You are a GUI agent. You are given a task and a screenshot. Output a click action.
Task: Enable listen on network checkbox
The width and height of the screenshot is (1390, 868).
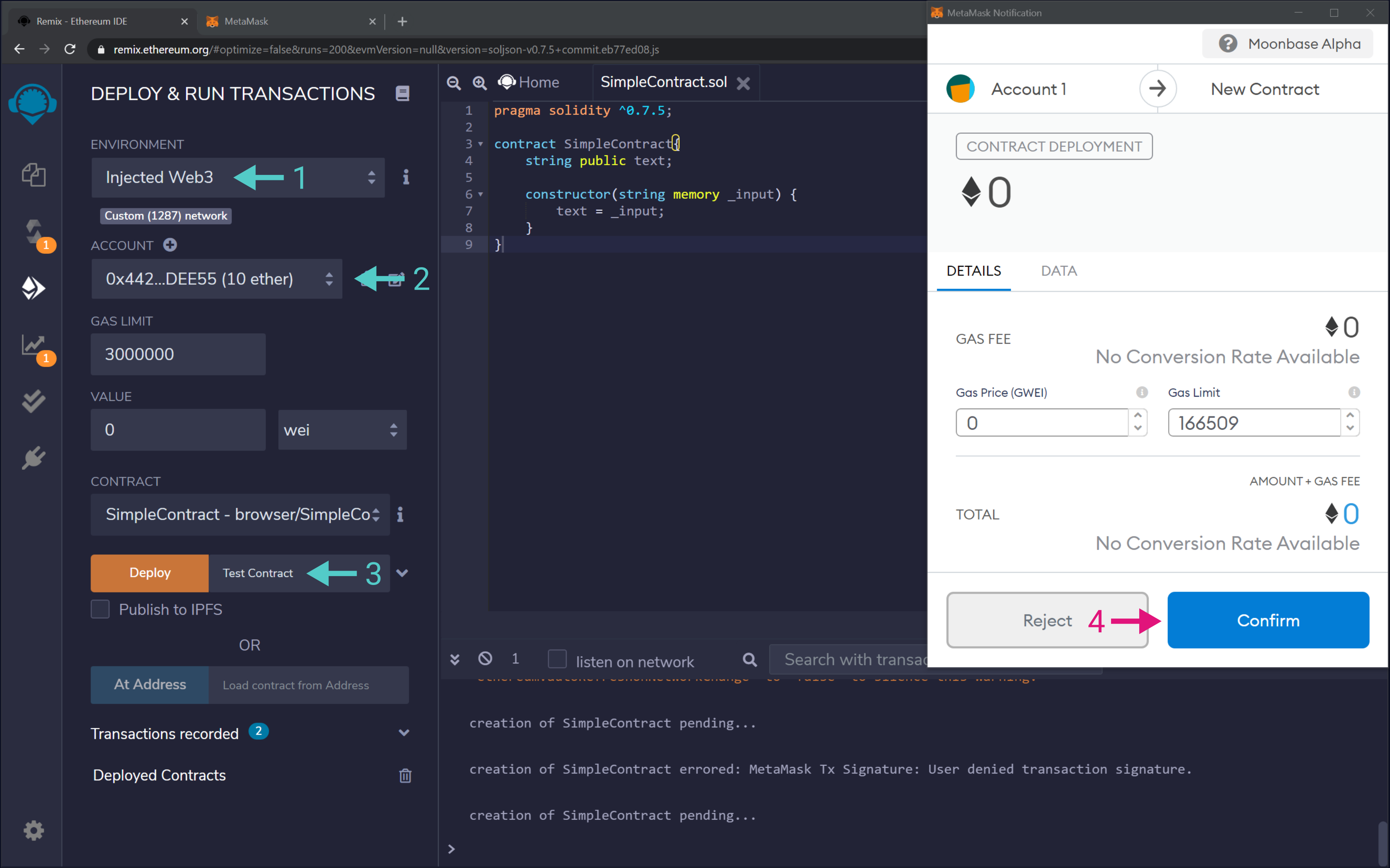point(557,658)
